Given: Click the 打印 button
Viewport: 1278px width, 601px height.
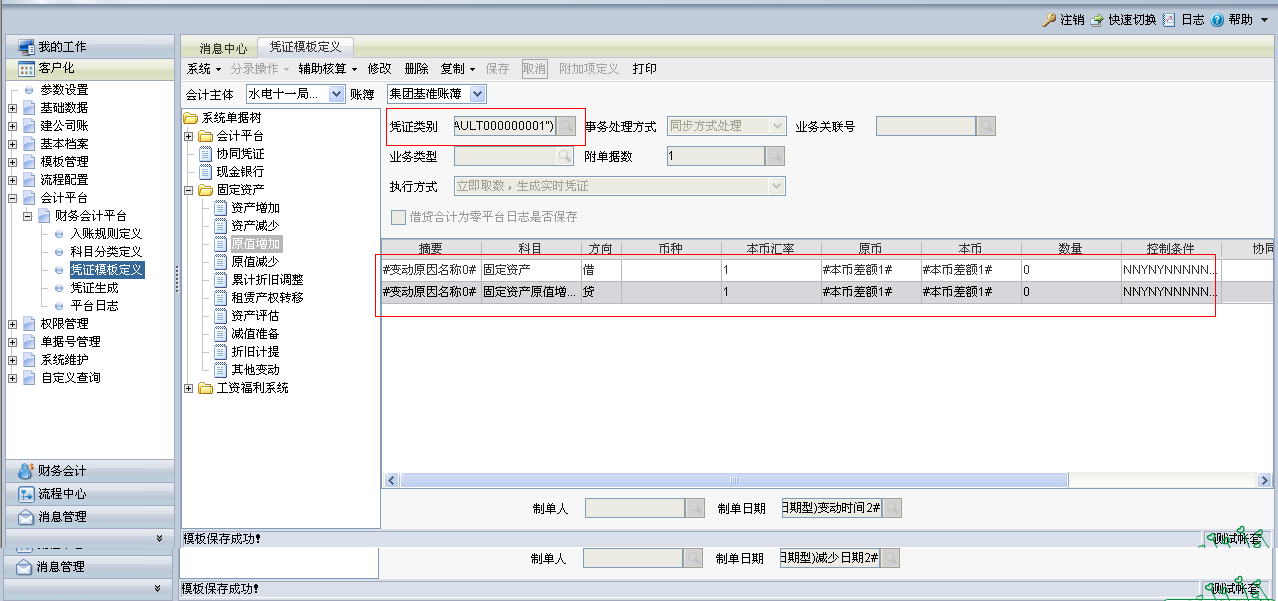Looking at the screenshot, I should 644,69.
